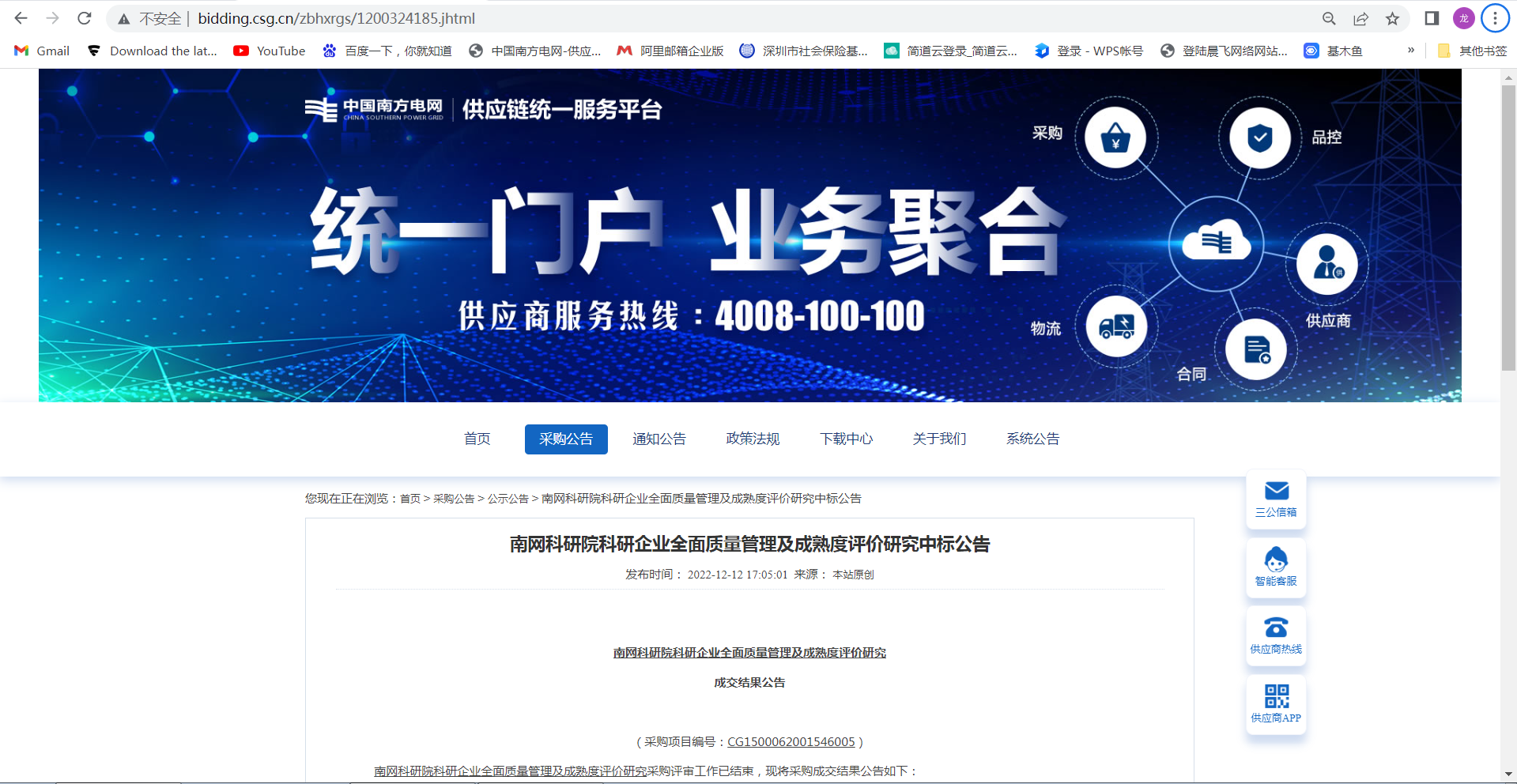Open the Gmail bookmark

point(42,51)
